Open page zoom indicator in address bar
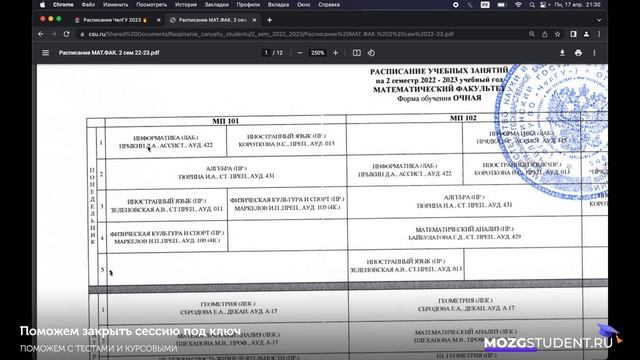The width and height of the screenshot is (640, 360). click(531, 34)
